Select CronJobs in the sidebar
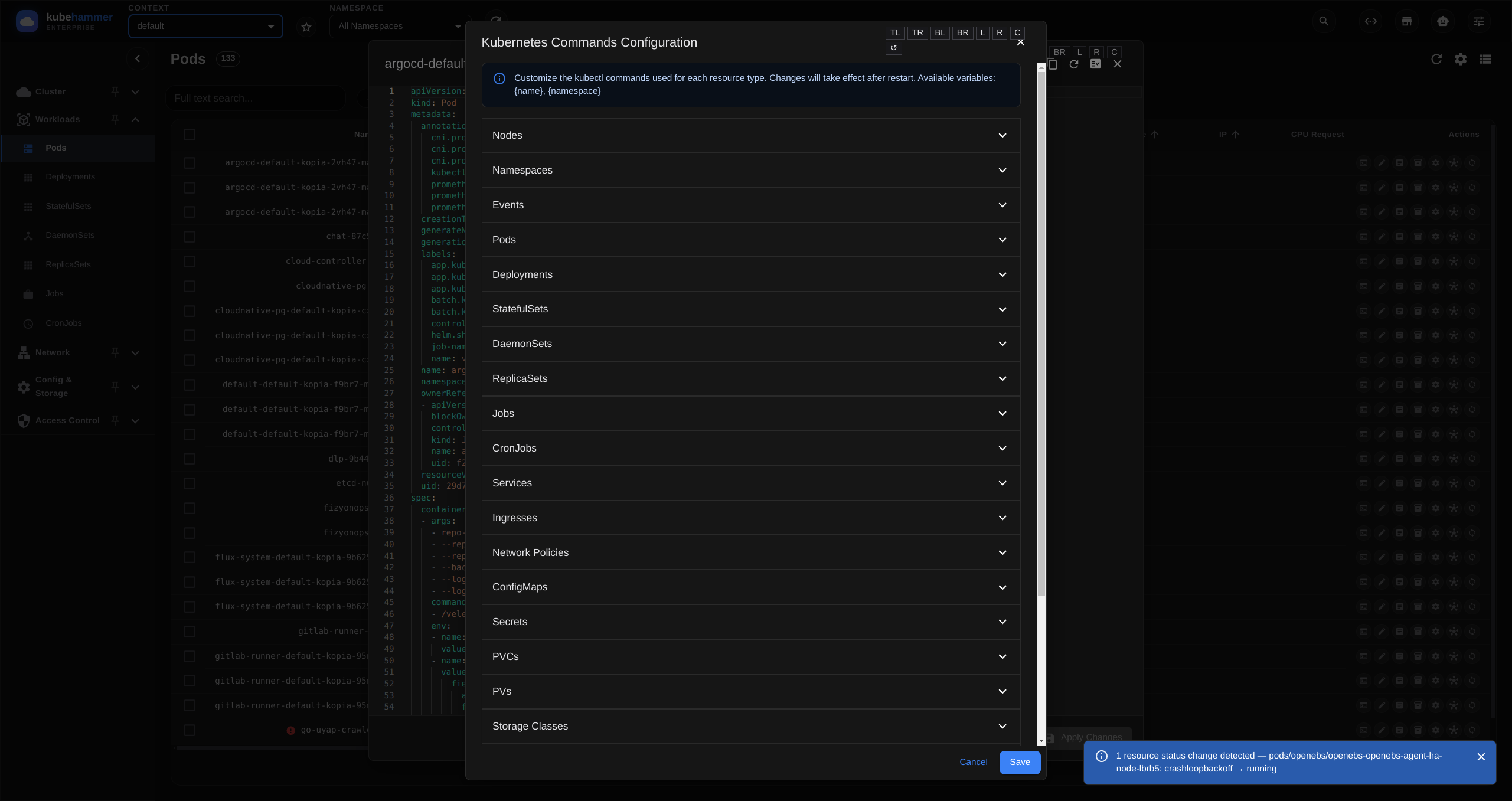Screen dimensions: 1512x801 (x=78, y=323)
